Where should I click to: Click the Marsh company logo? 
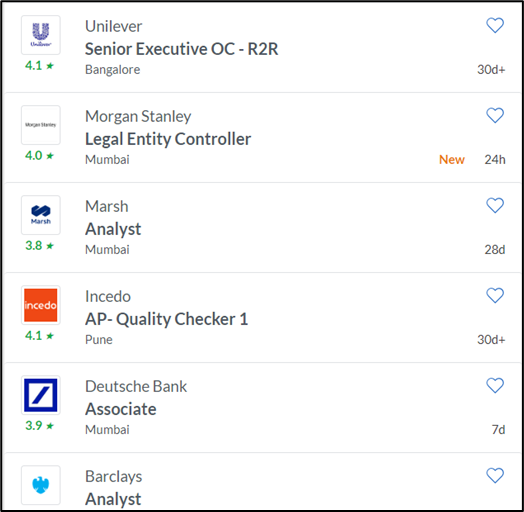click(41, 215)
